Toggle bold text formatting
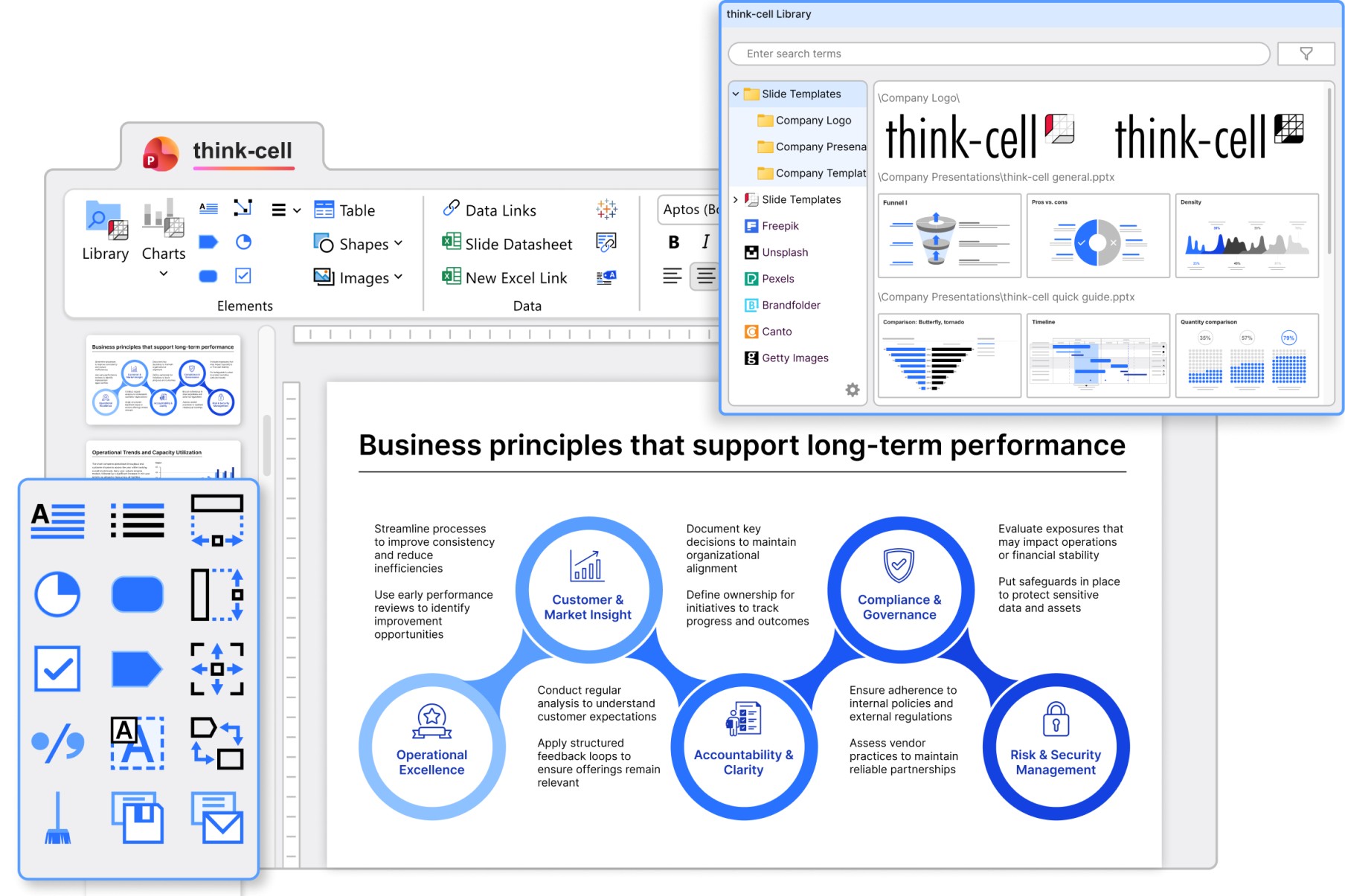 [x=674, y=242]
